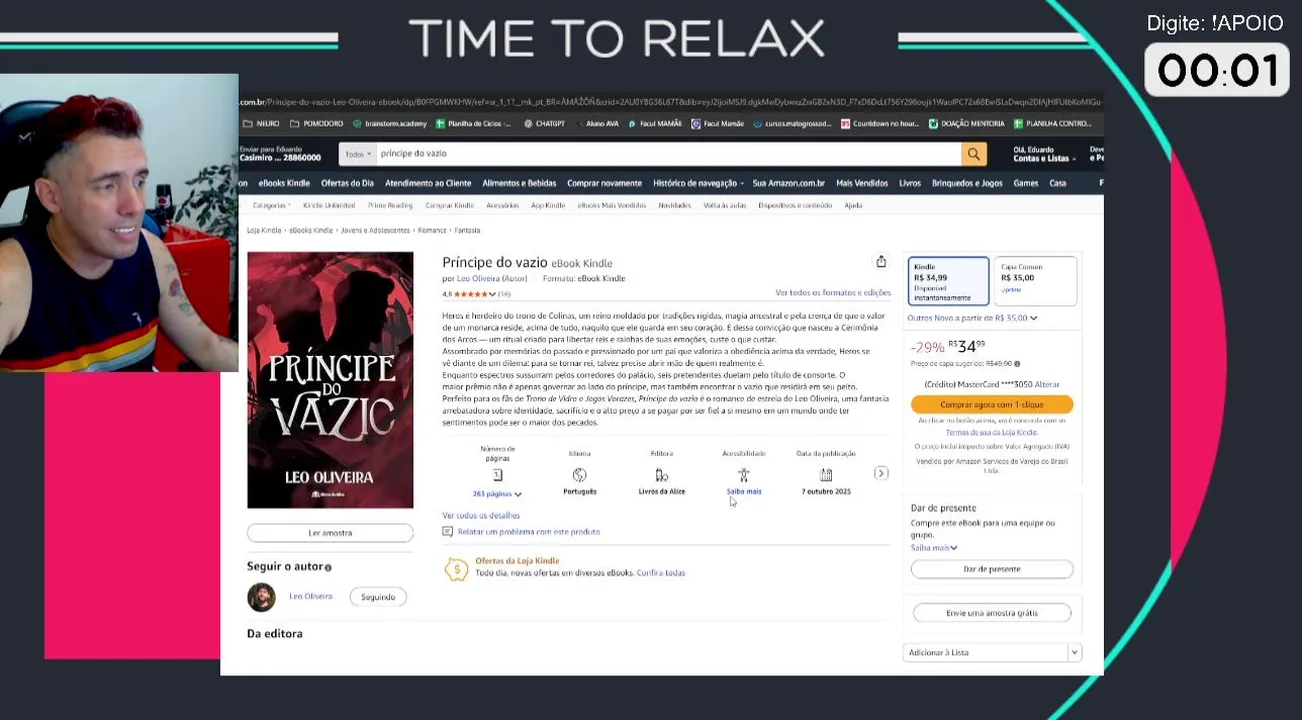This screenshot has height=720, width=1302.
Task: Open the Facul MAMÃE bookmark
Action: (x=654, y=124)
